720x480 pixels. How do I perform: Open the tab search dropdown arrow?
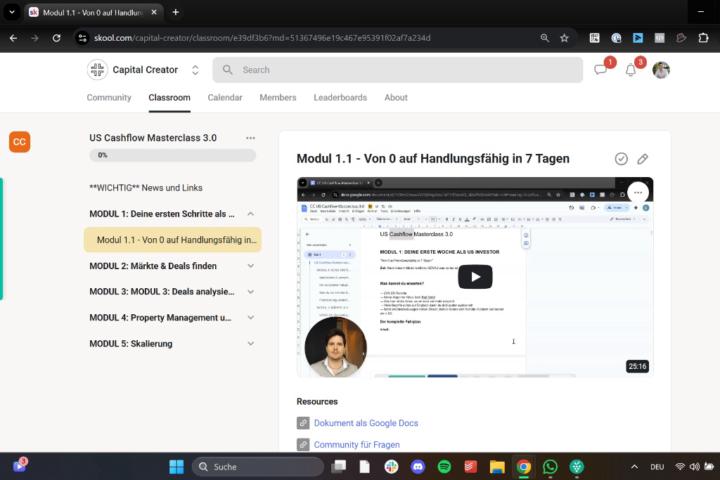click(12, 12)
